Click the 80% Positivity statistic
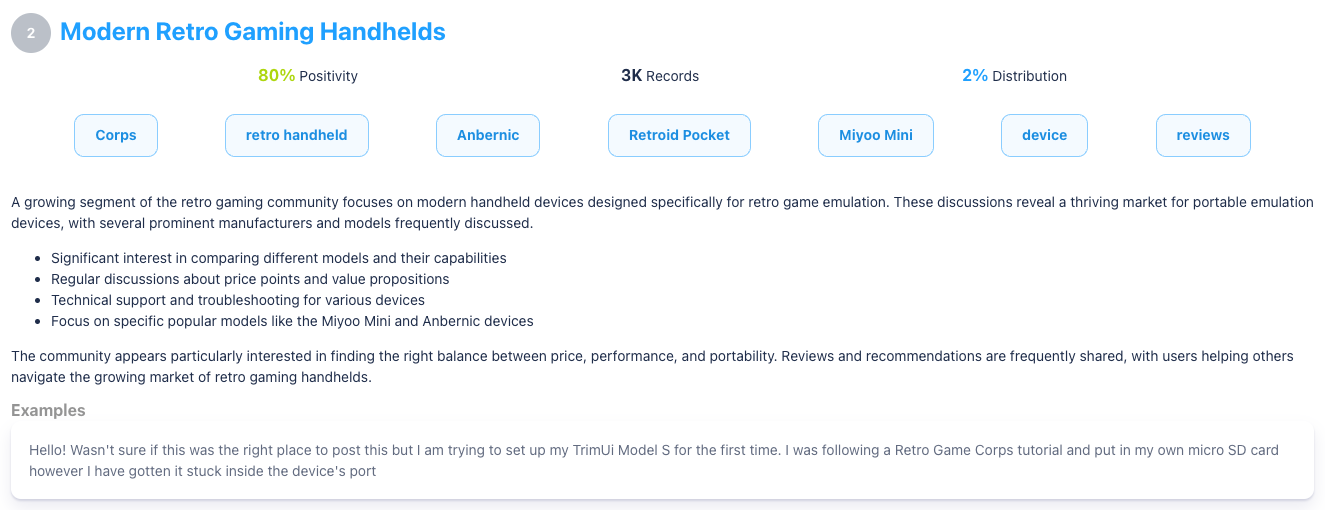1325x510 pixels. pos(308,76)
